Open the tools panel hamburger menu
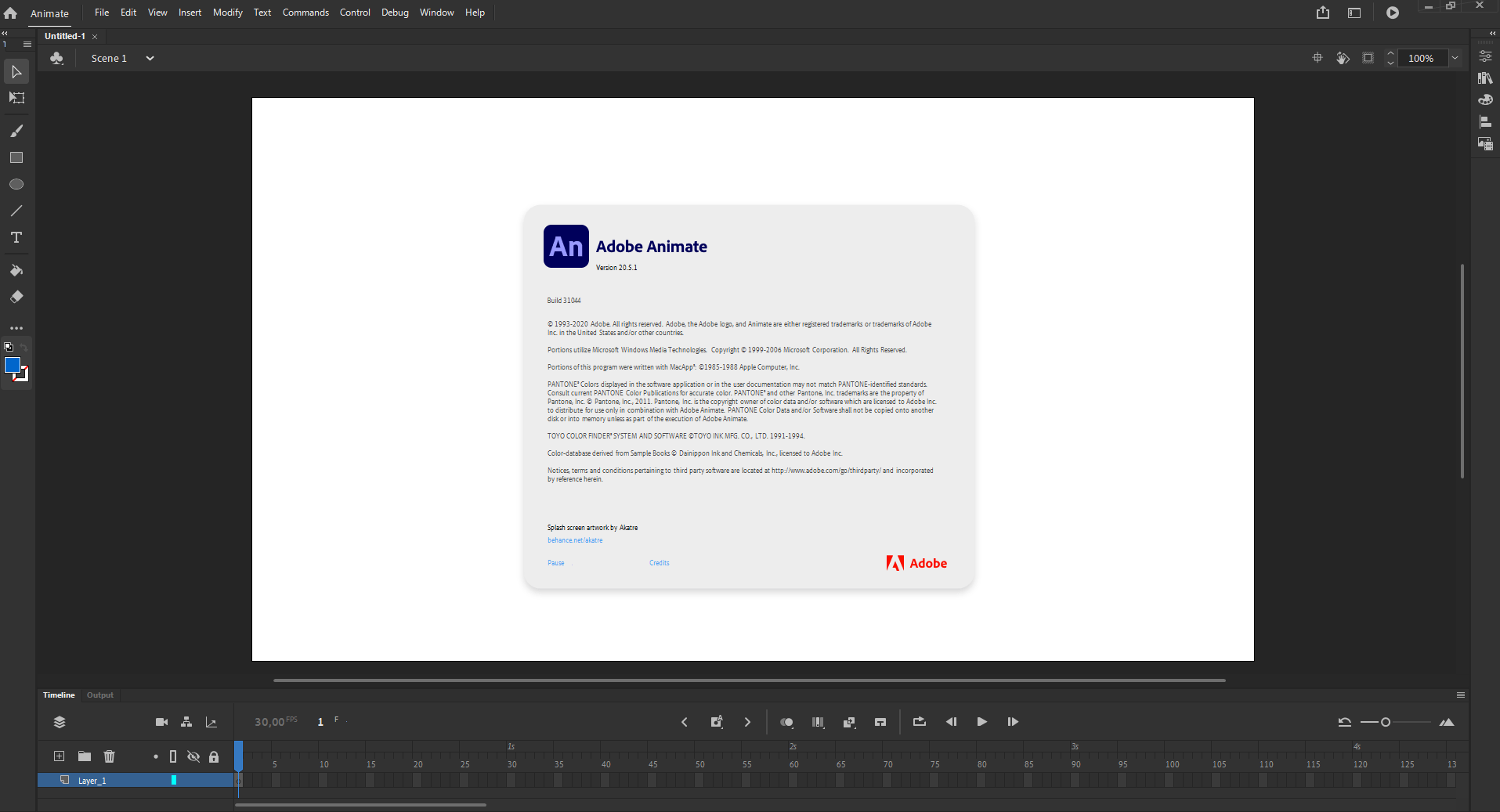This screenshot has height=812, width=1500. (27, 45)
